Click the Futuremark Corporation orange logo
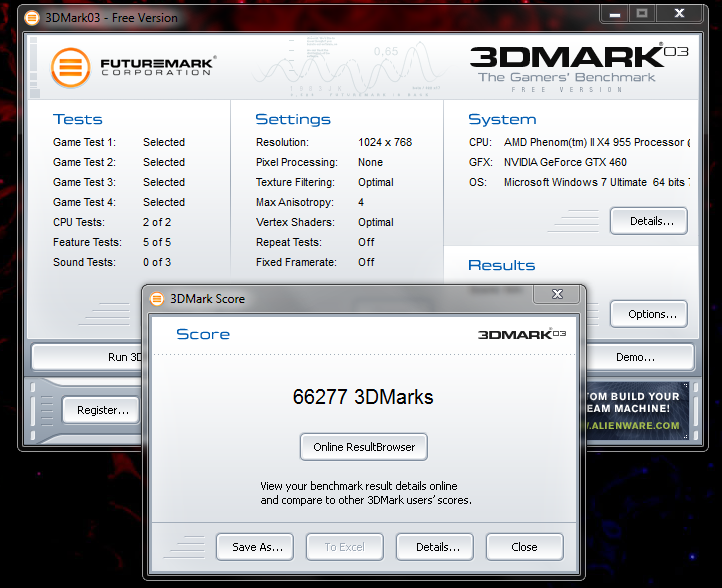 coord(70,68)
